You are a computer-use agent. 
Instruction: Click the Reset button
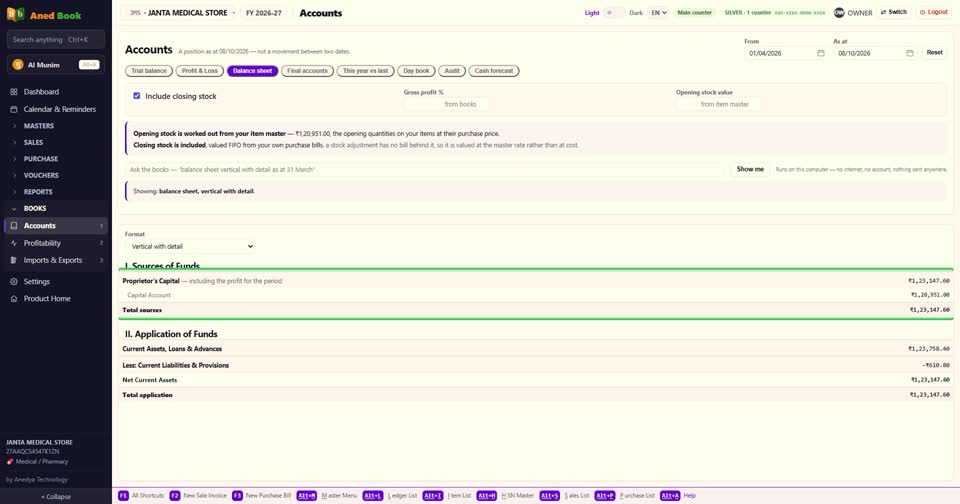click(934, 53)
